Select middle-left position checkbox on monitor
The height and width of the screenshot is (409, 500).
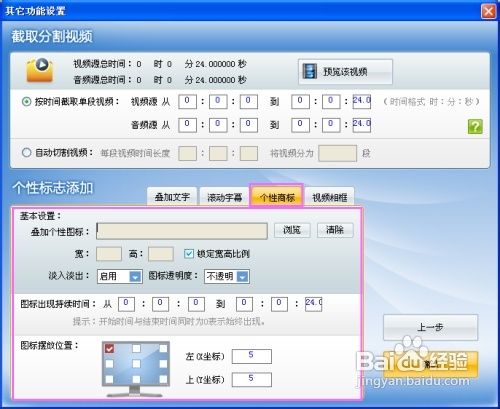tap(109, 364)
